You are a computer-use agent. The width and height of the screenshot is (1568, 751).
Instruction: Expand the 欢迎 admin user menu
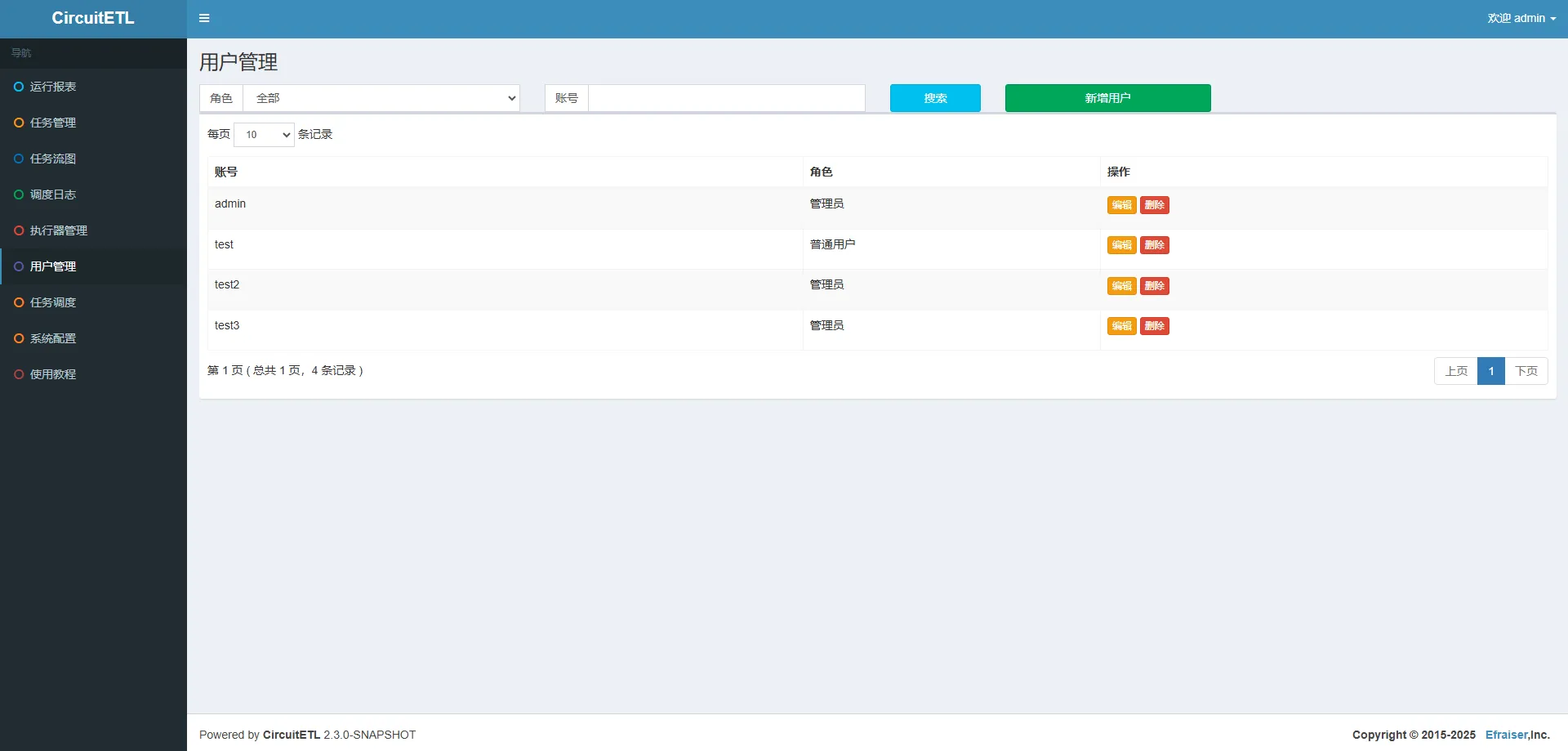pos(1521,18)
